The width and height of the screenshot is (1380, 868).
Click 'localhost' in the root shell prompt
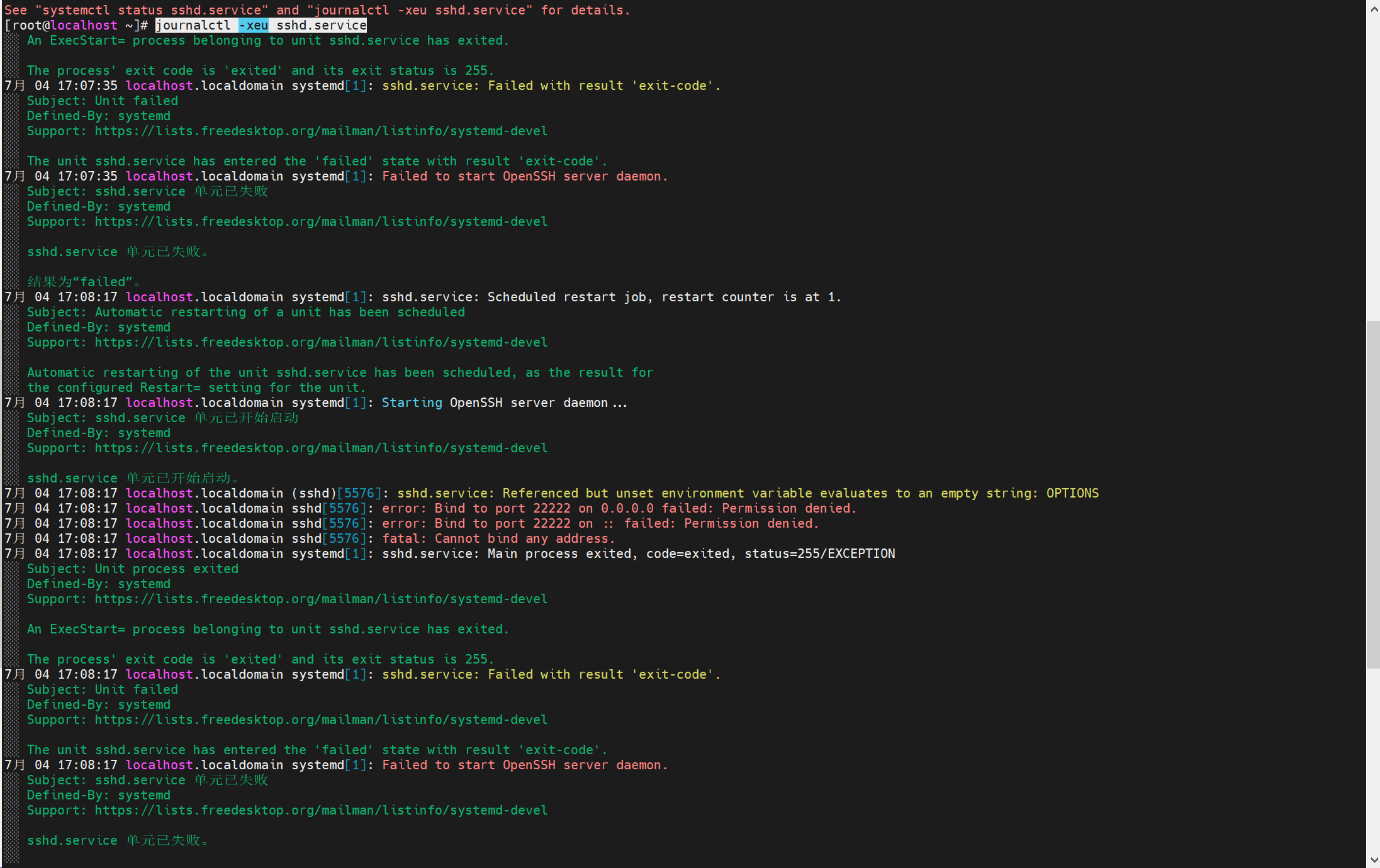[x=84, y=25]
